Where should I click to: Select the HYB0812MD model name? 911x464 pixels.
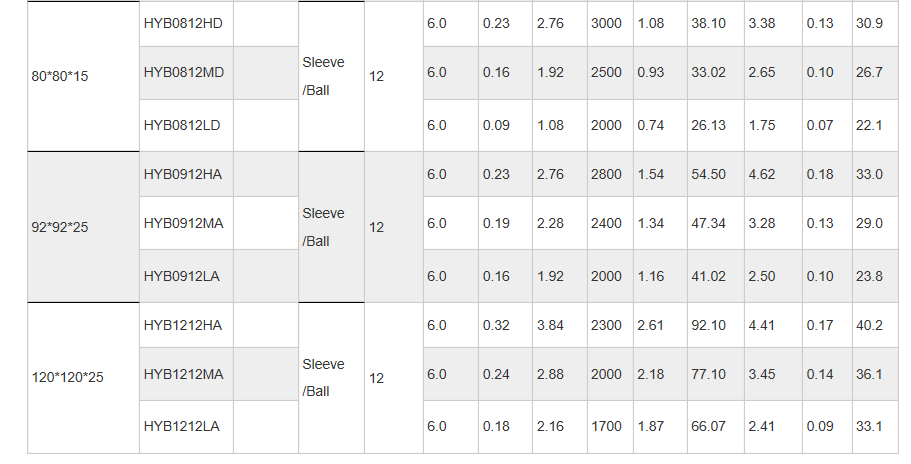[184, 72]
